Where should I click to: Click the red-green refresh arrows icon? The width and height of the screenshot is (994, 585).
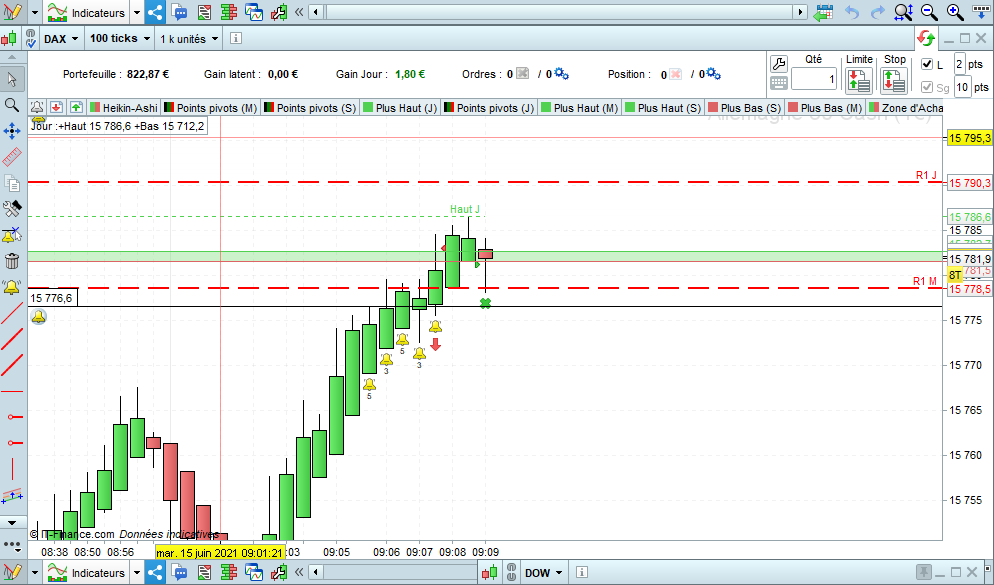pos(926,39)
